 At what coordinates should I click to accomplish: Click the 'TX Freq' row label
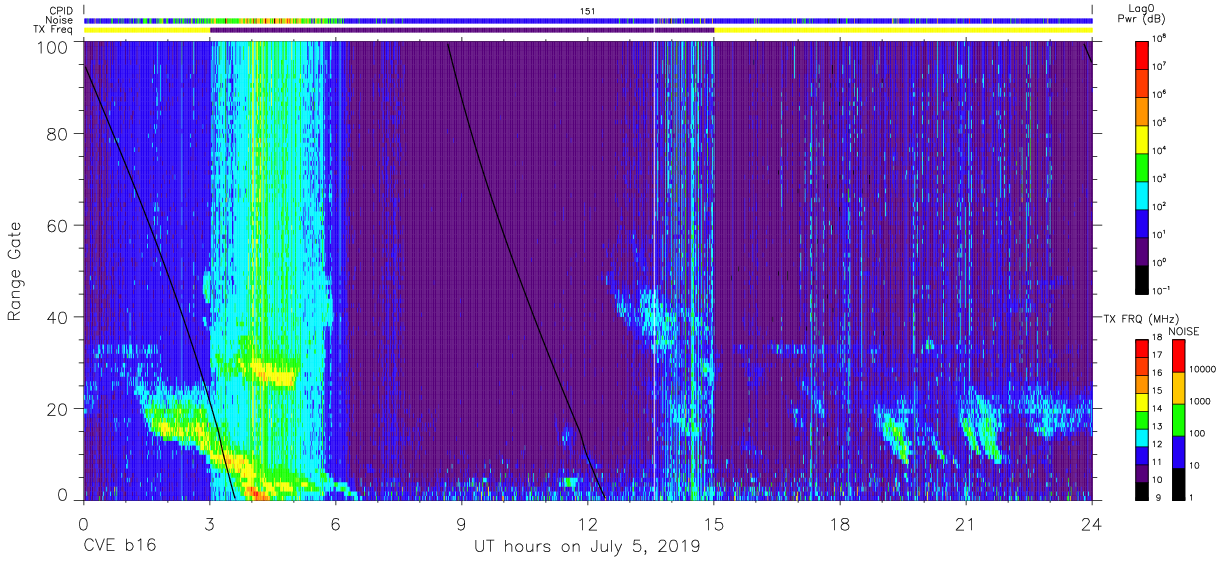[x=53, y=30]
